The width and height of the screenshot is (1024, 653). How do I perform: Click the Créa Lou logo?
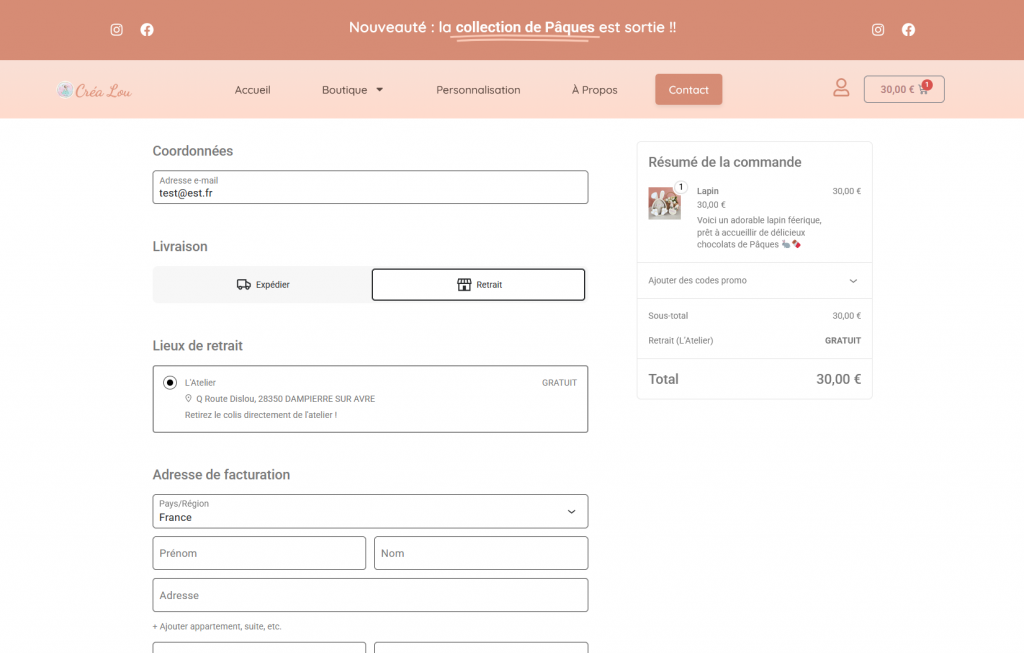click(x=94, y=91)
